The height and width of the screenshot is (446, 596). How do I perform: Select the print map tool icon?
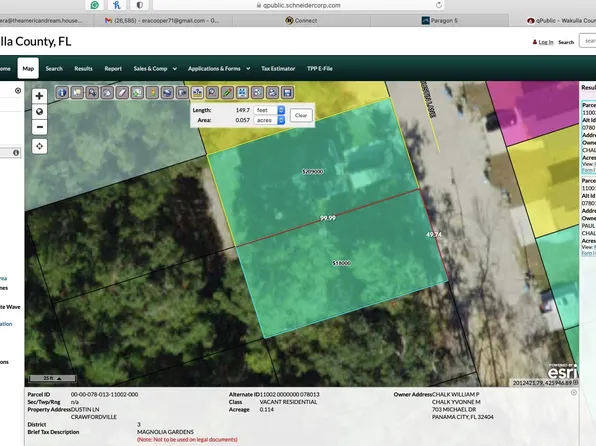167,92
